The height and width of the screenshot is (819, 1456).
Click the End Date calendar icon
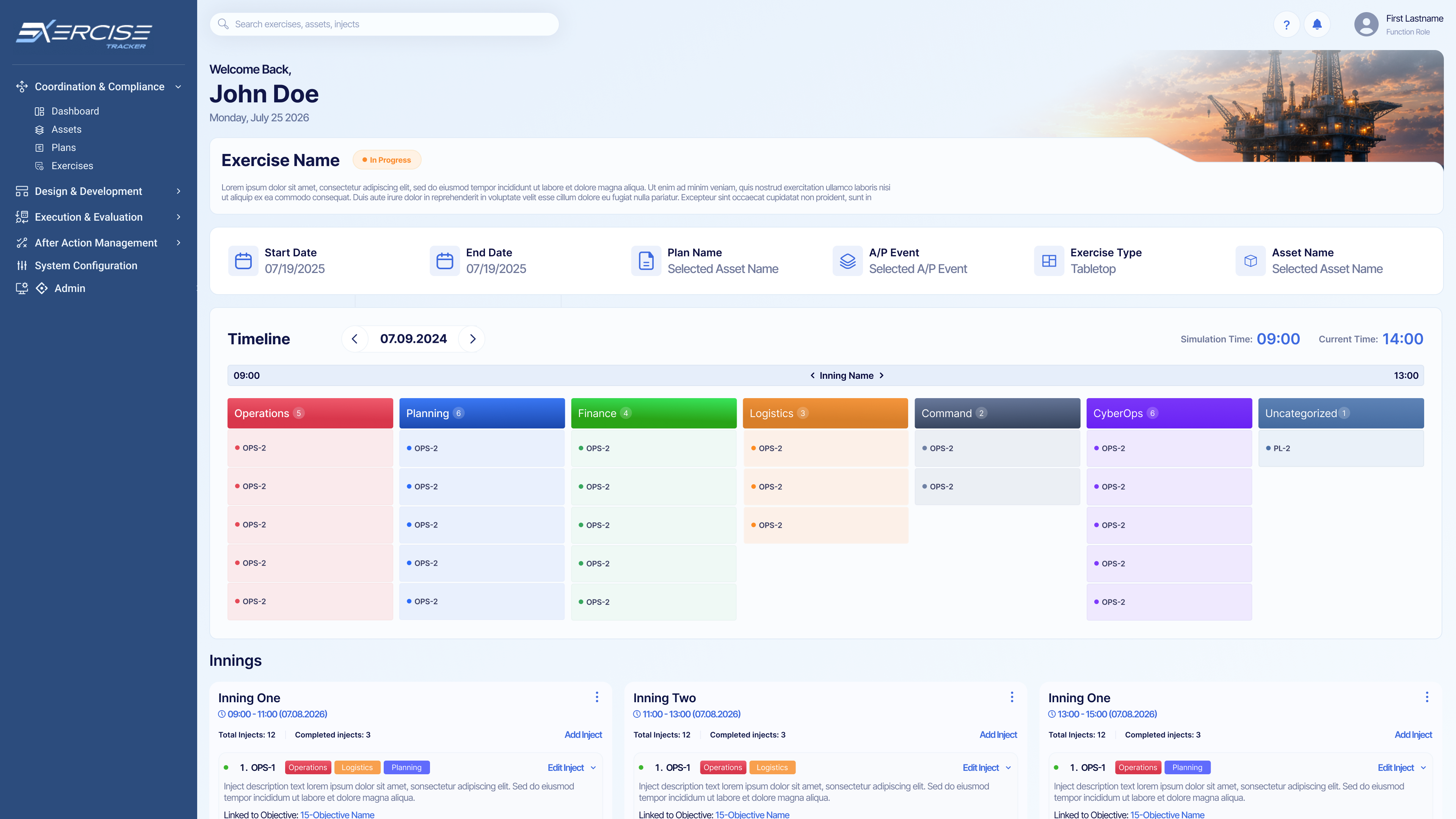click(445, 260)
